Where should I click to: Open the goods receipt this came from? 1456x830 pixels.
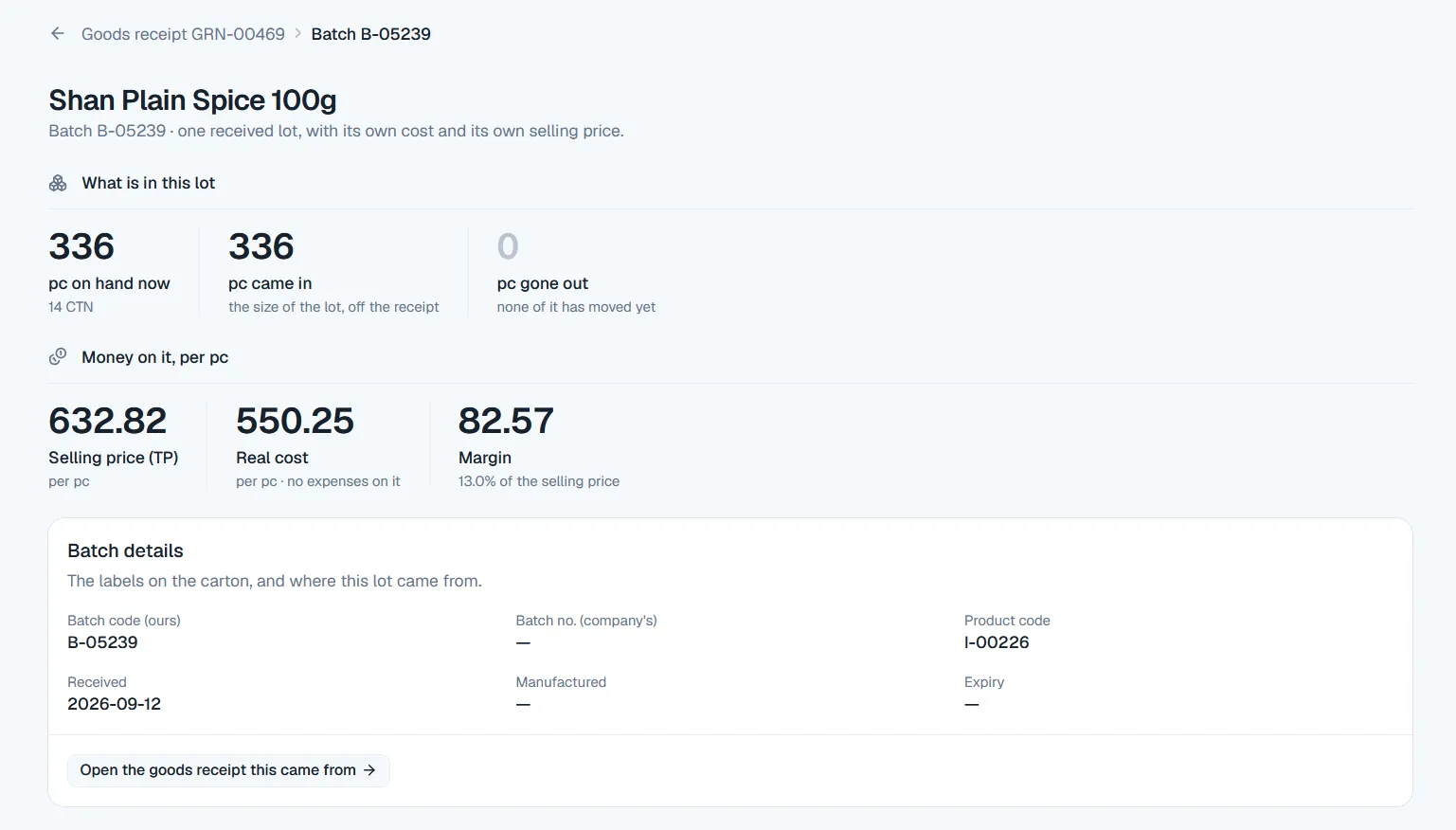coord(228,770)
